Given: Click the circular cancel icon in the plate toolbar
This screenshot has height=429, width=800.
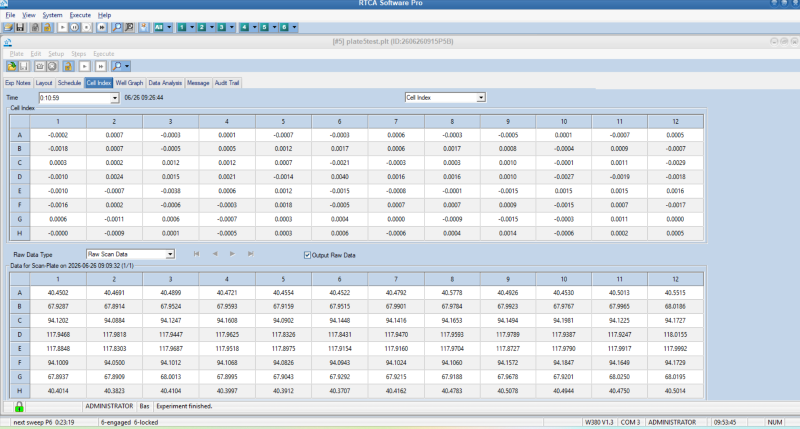Looking at the screenshot, I should pos(52,66).
